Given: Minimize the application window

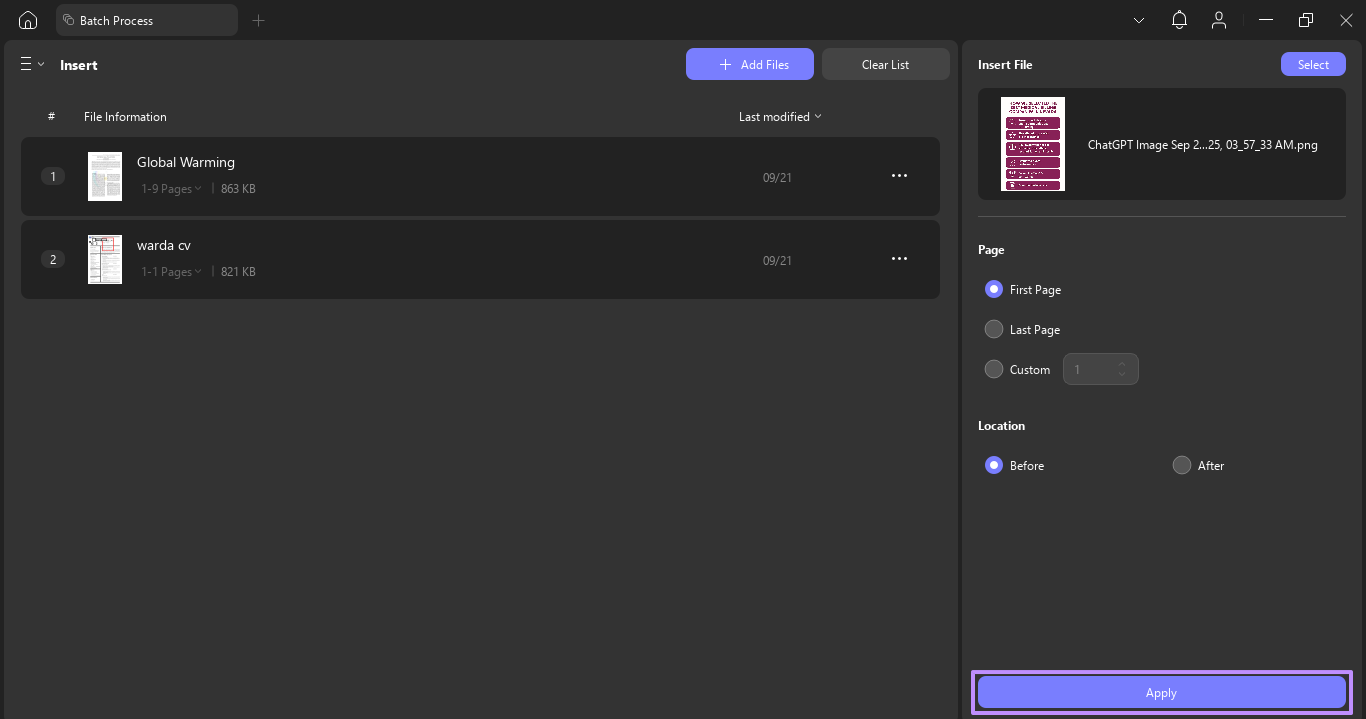Looking at the screenshot, I should click(x=1267, y=20).
